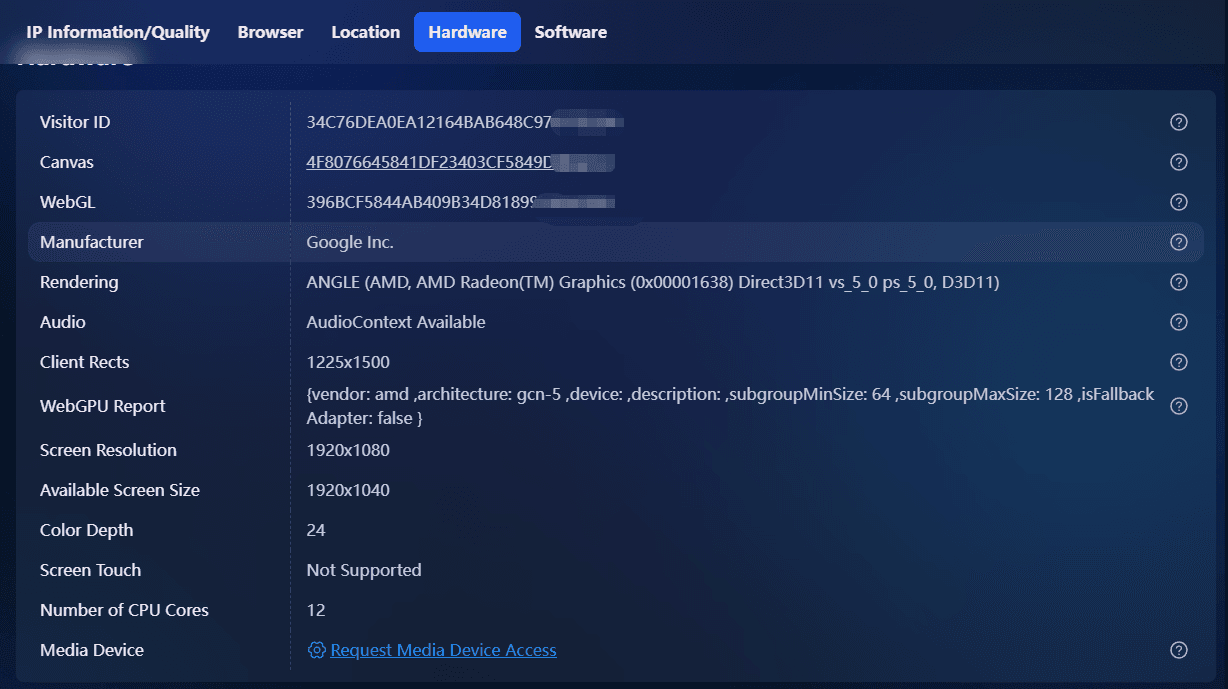Image resolution: width=1228 pixels, height=689 pixels.
Task: Show help for WebGPU Report
Action: 1179,406
